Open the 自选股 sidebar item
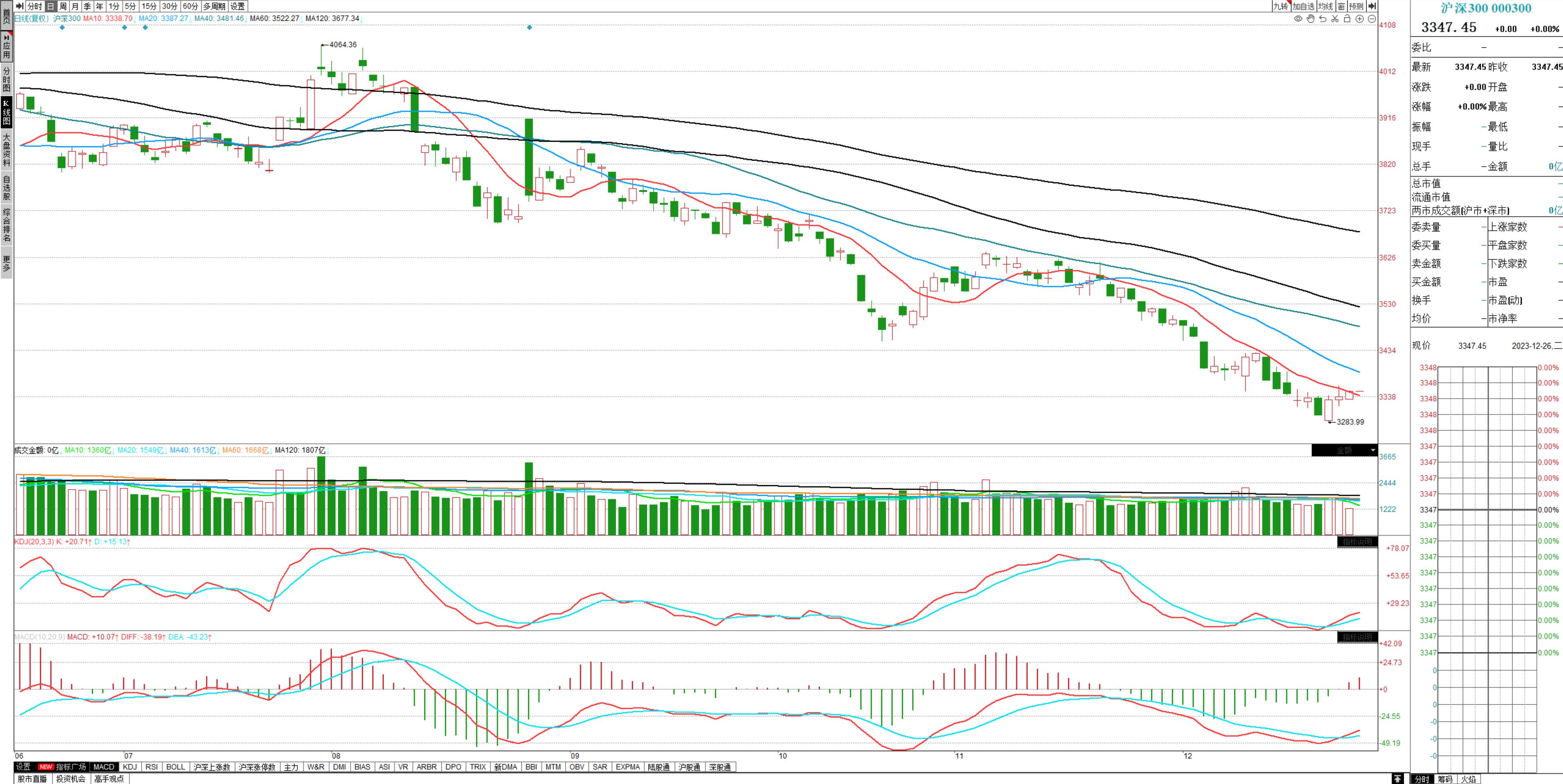 (7, 188)
